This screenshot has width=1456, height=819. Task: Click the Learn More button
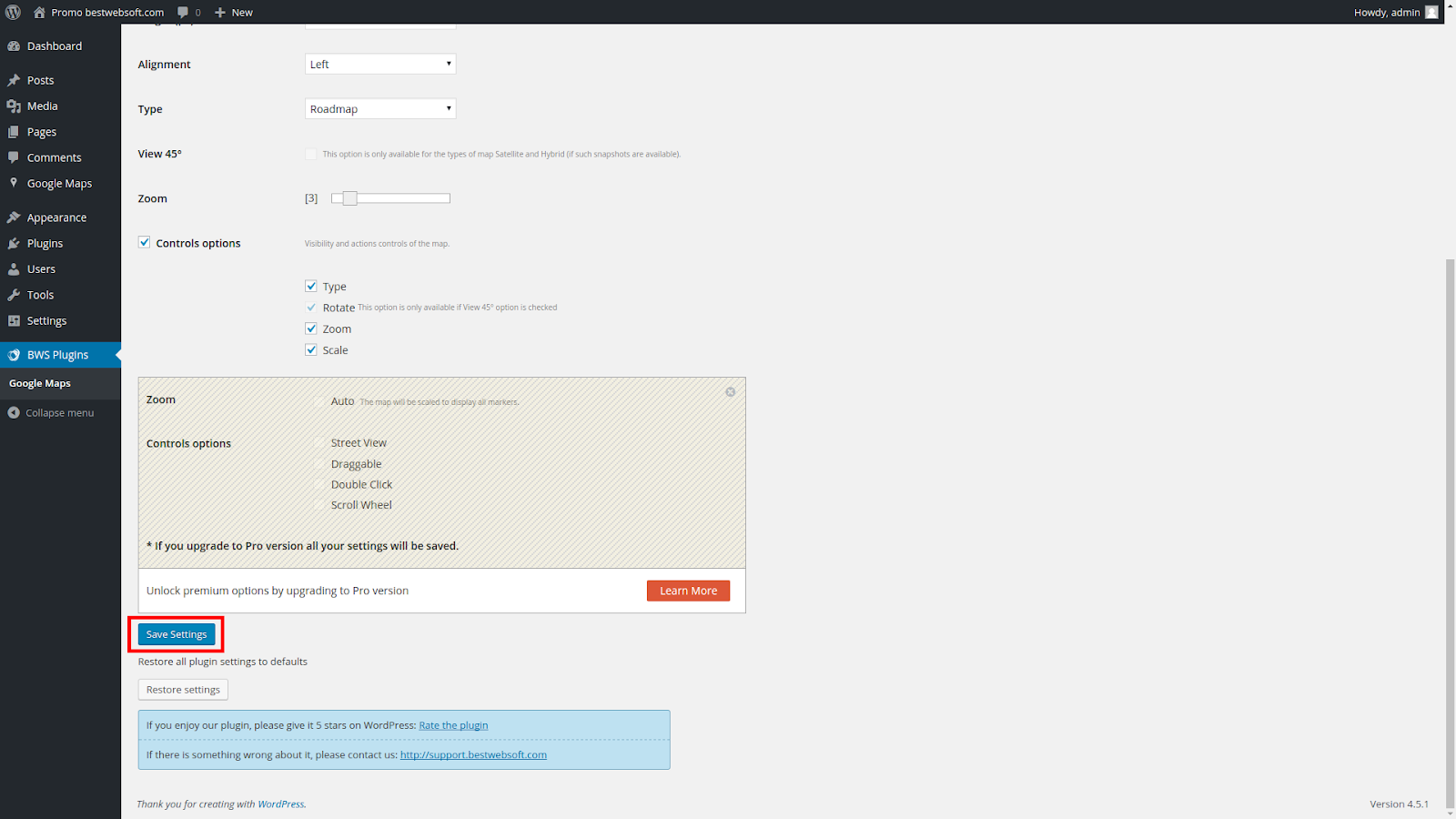coord(688,591)
